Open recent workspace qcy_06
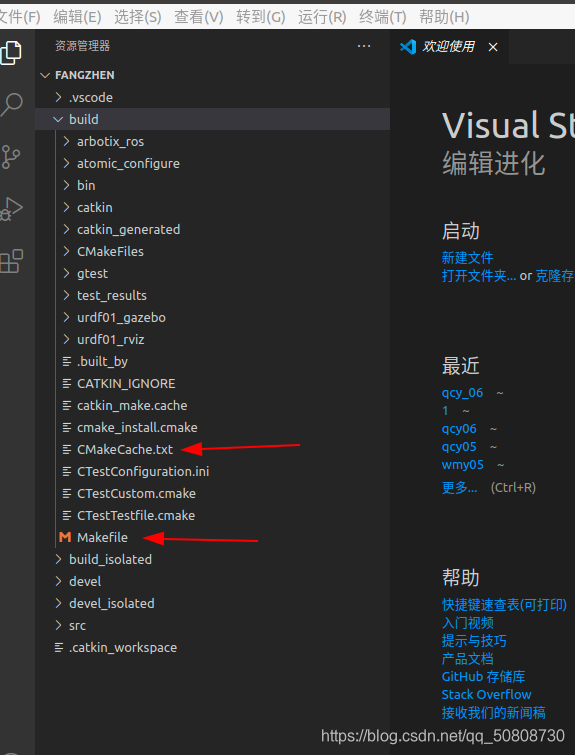Screen dimensions: 575x755 462,393
